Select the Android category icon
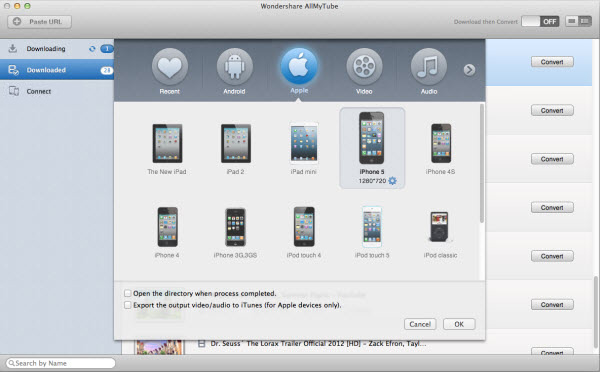Viewport: 600px width, 372px height. 234,67
